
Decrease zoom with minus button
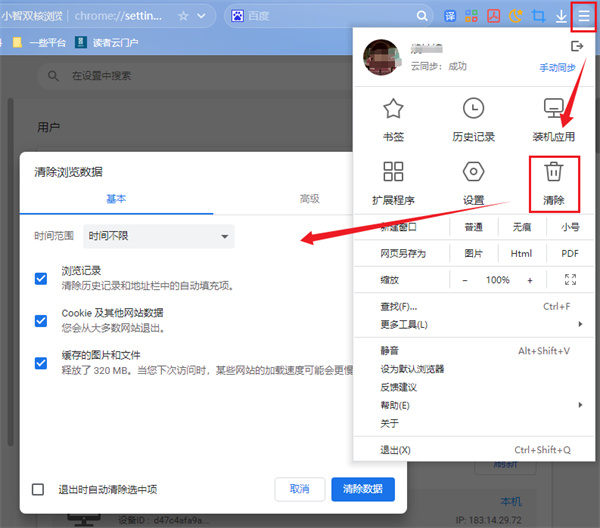pyautogui.click(x=465, y=280)
